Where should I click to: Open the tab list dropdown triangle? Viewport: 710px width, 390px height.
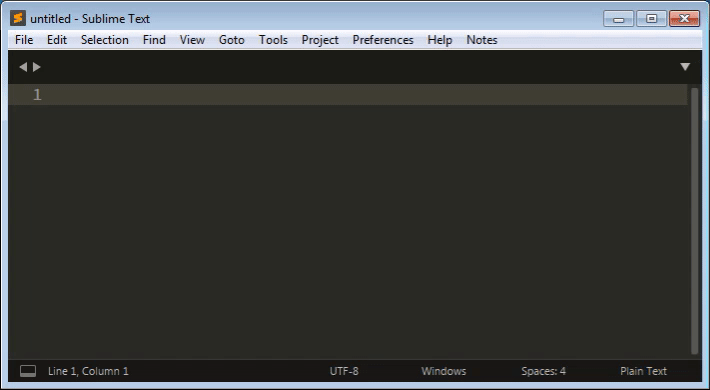(685, 67)
